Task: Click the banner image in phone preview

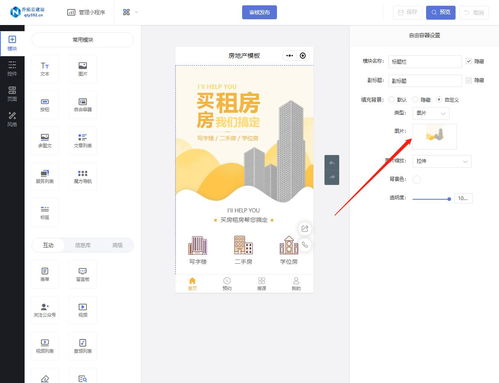Action: click(244, 134)
